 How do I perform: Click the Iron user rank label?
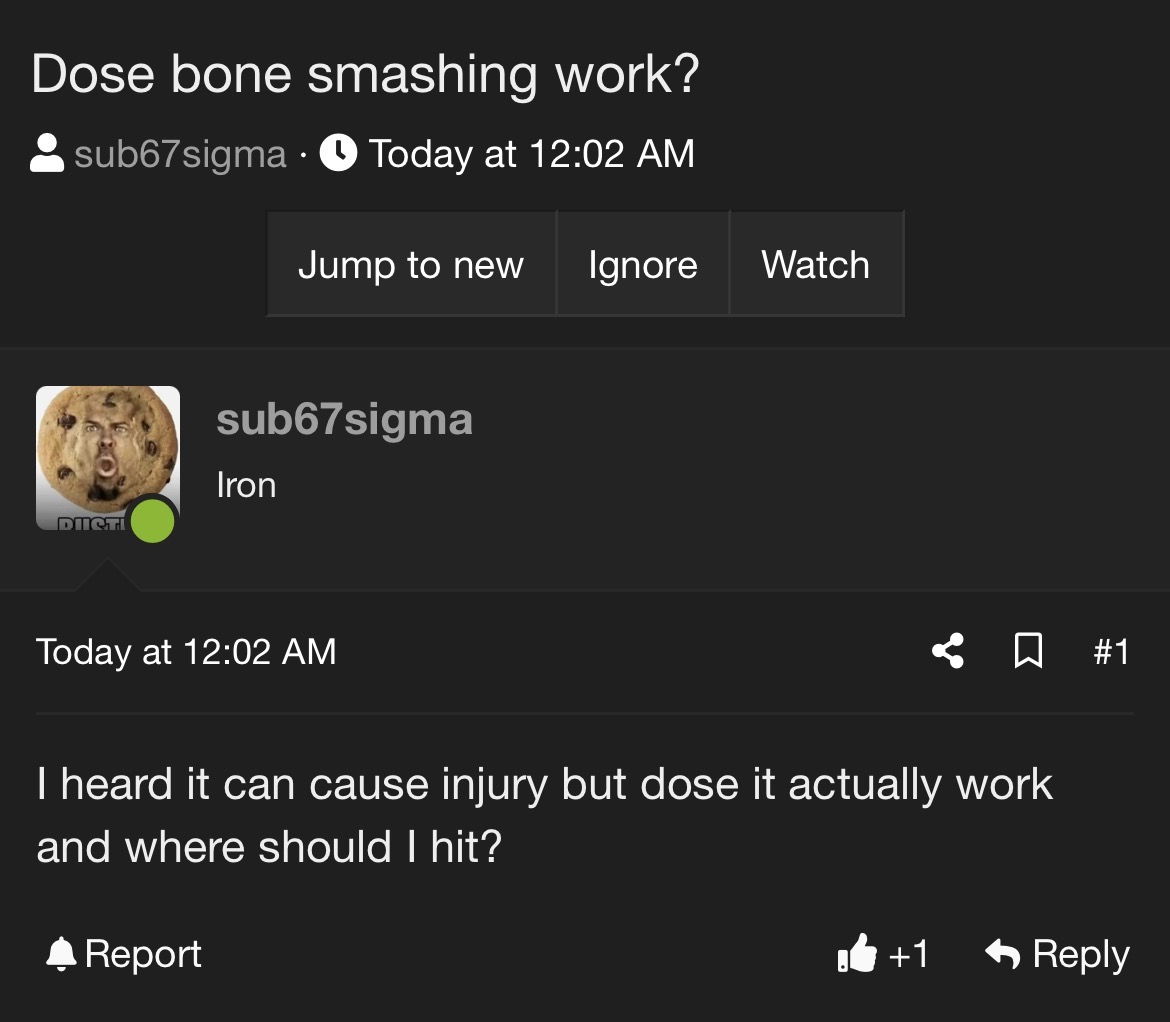click(x=246, y=485)
